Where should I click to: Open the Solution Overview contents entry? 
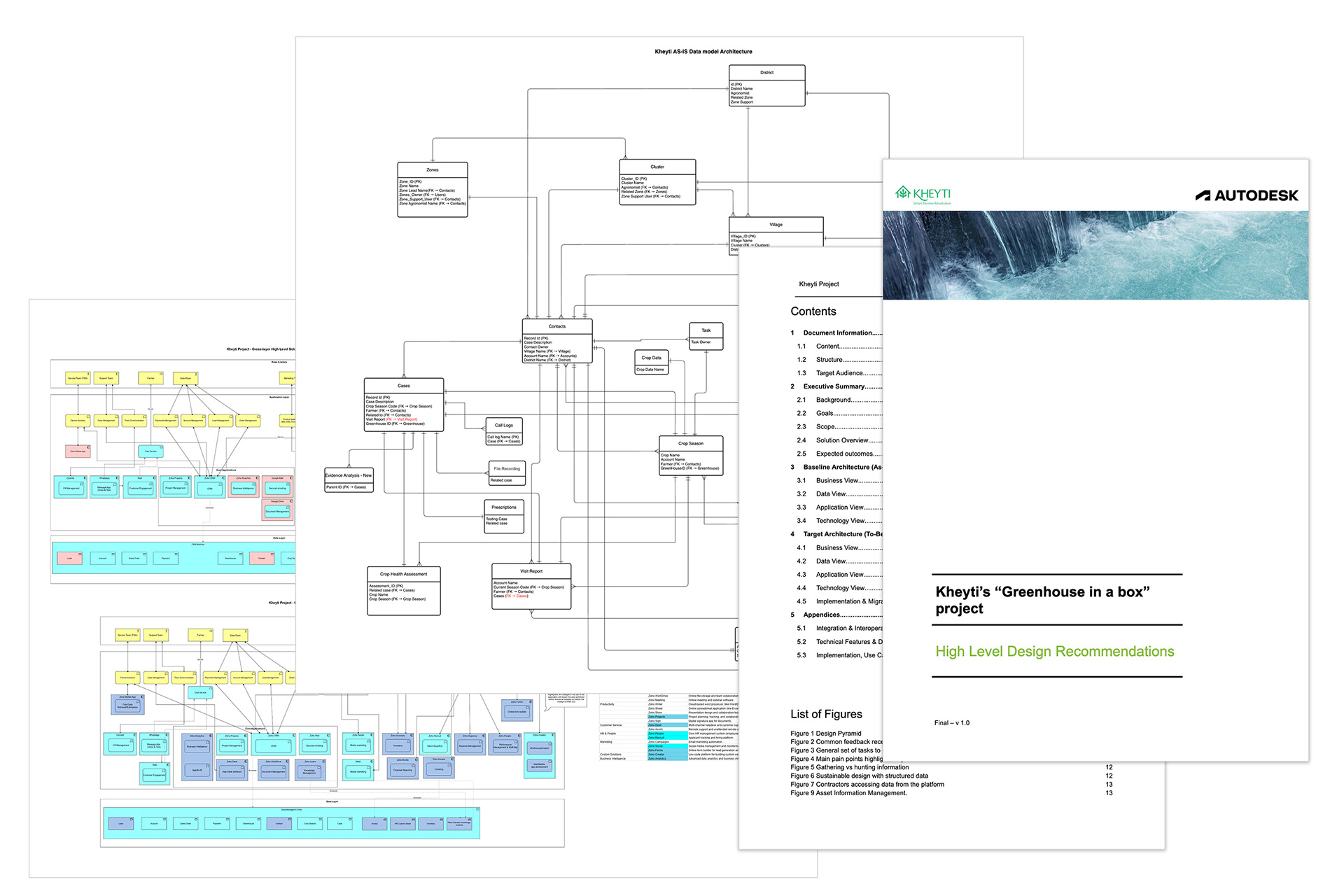[842, 440]
